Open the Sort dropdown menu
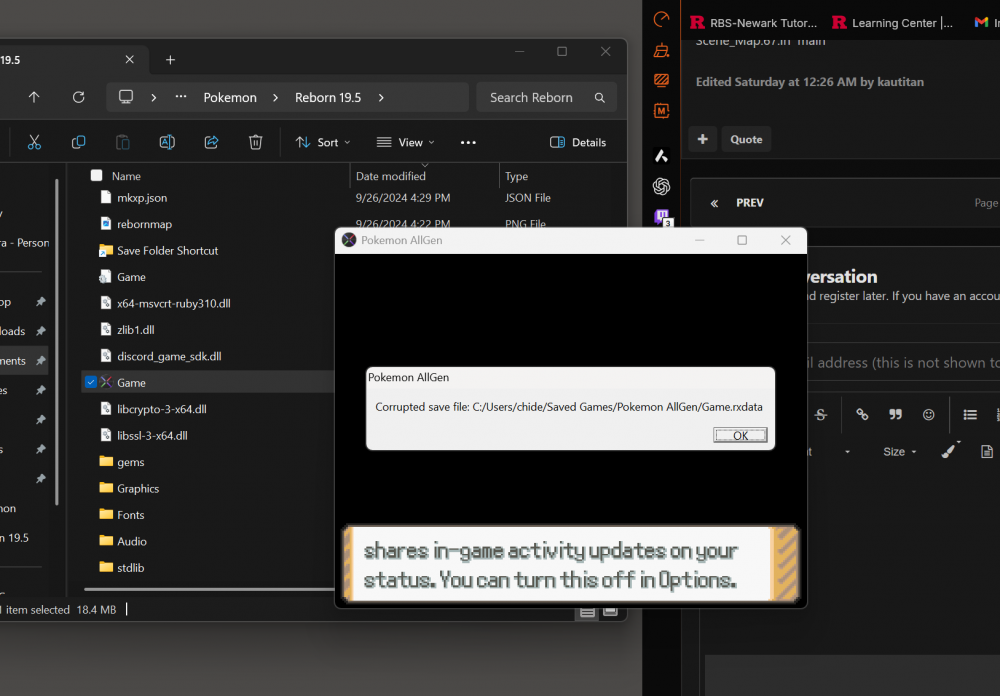The width and height of the screenshot is (1000, 696). tap(323, 142)
